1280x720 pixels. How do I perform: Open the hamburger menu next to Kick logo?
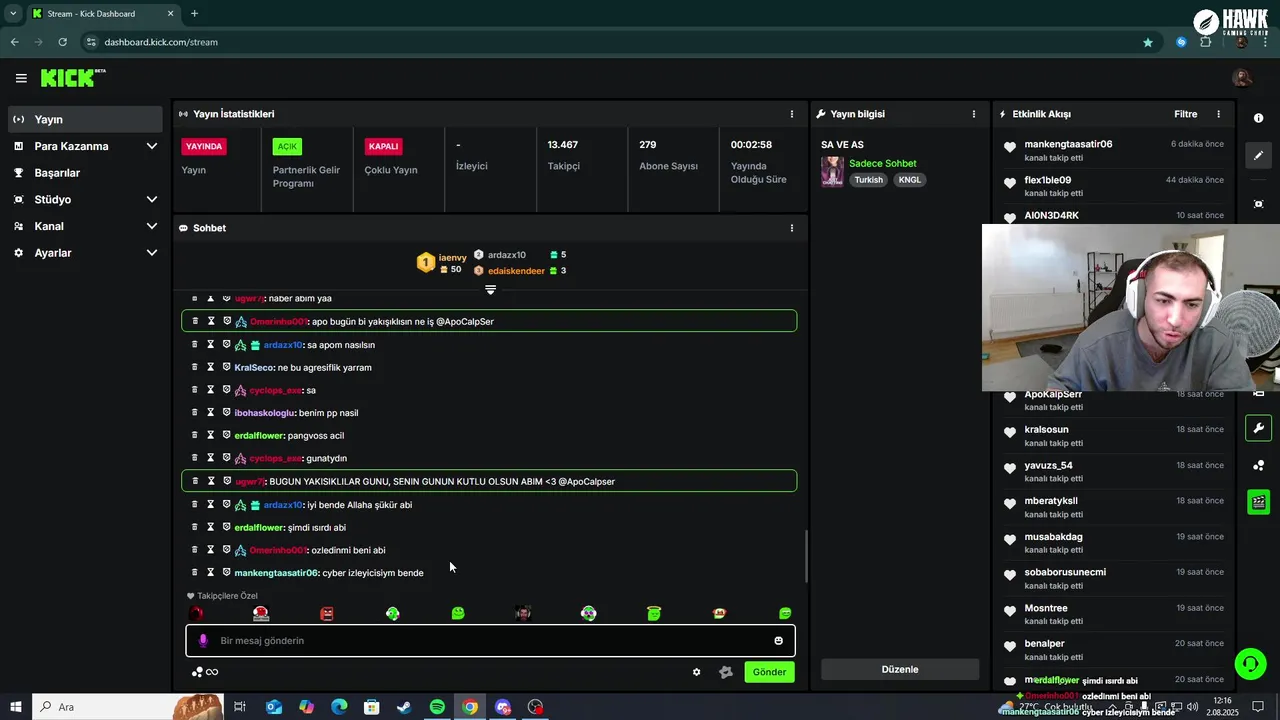21,78
